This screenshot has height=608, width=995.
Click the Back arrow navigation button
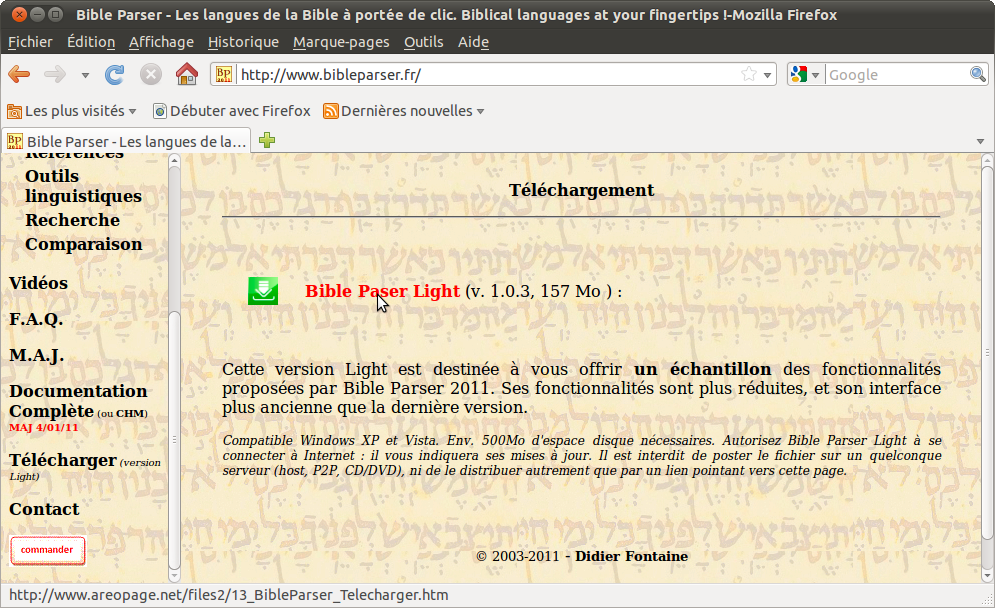pyautogui.click(x=19, y=75)
